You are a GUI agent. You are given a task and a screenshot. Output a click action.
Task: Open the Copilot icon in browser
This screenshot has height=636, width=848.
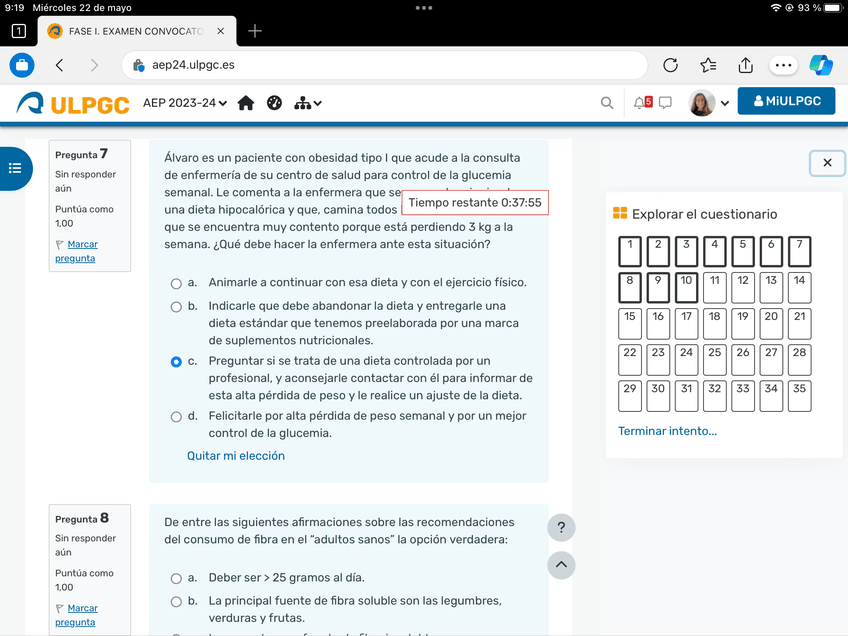pyautogui.click(x=821, y=65)
